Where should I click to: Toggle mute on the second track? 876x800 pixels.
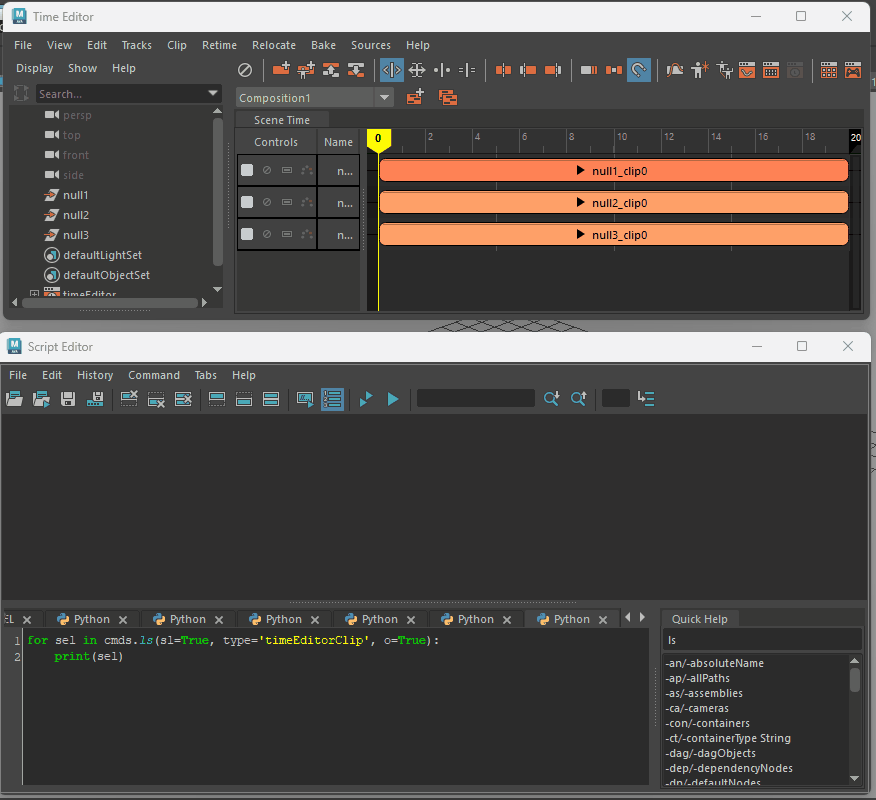tap(267, 202)
